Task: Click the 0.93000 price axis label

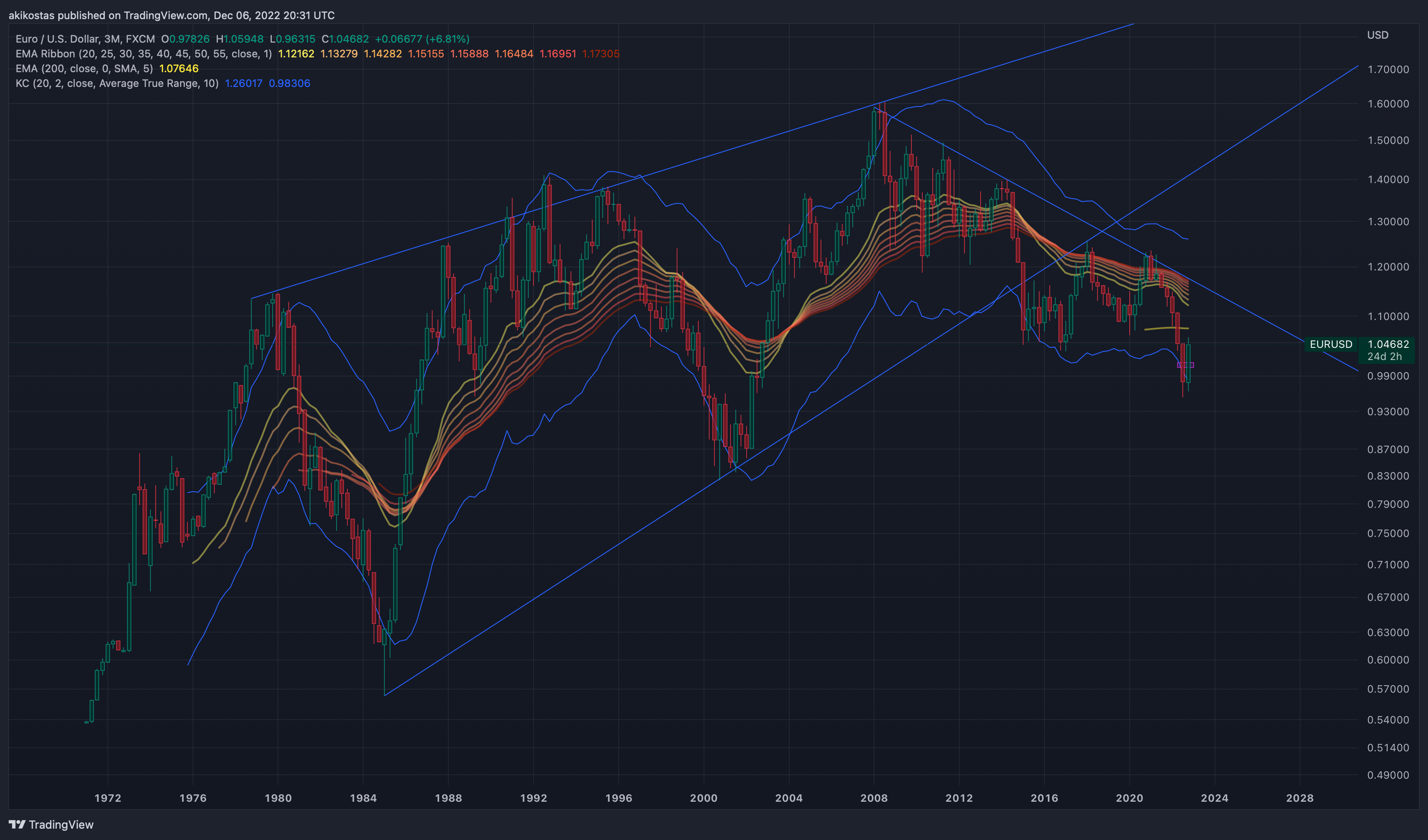Action: [1388, 412]
